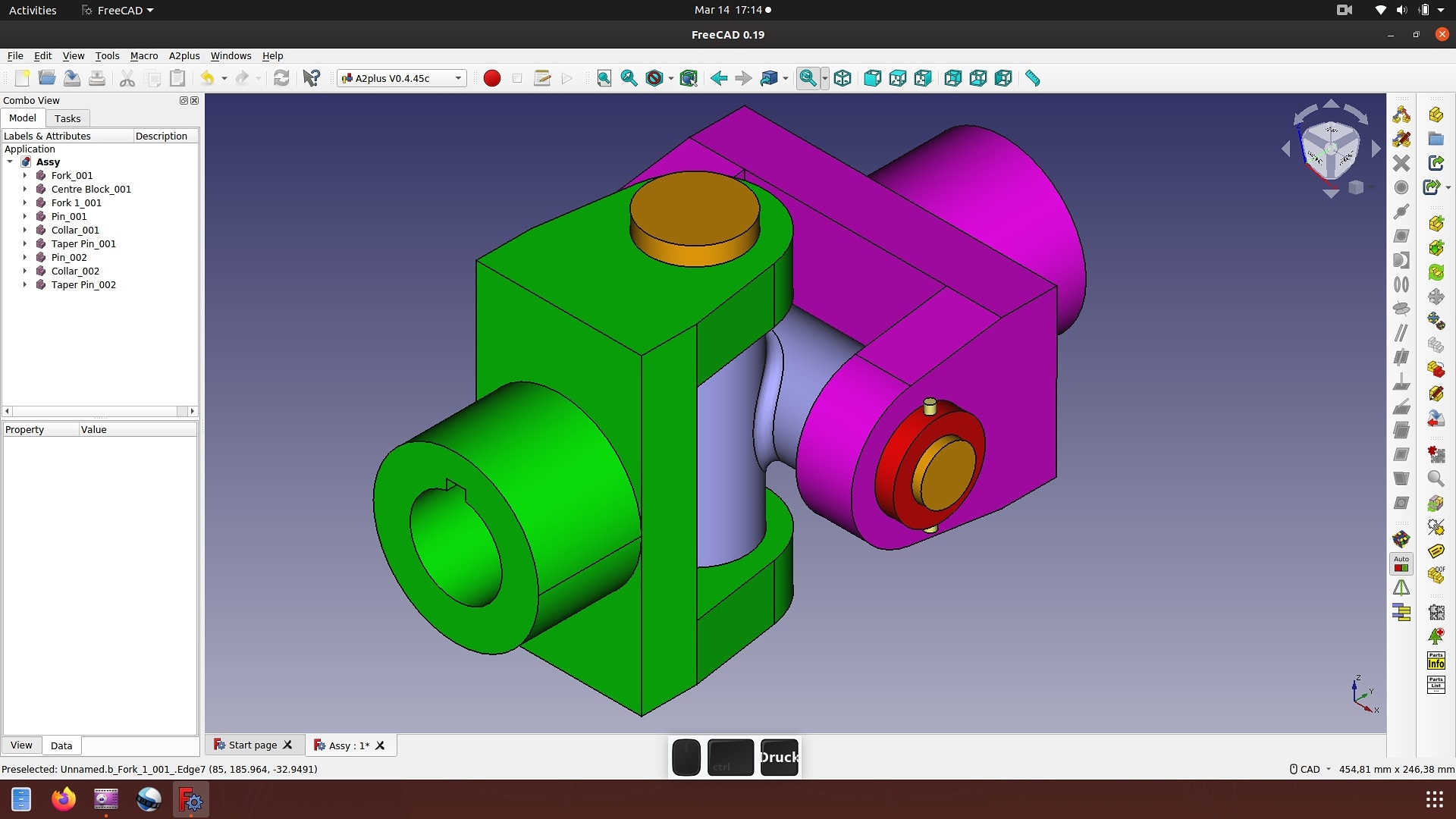Click the New document icon
The width and height of the screenshot is (1456, 819).
[22, 78]
